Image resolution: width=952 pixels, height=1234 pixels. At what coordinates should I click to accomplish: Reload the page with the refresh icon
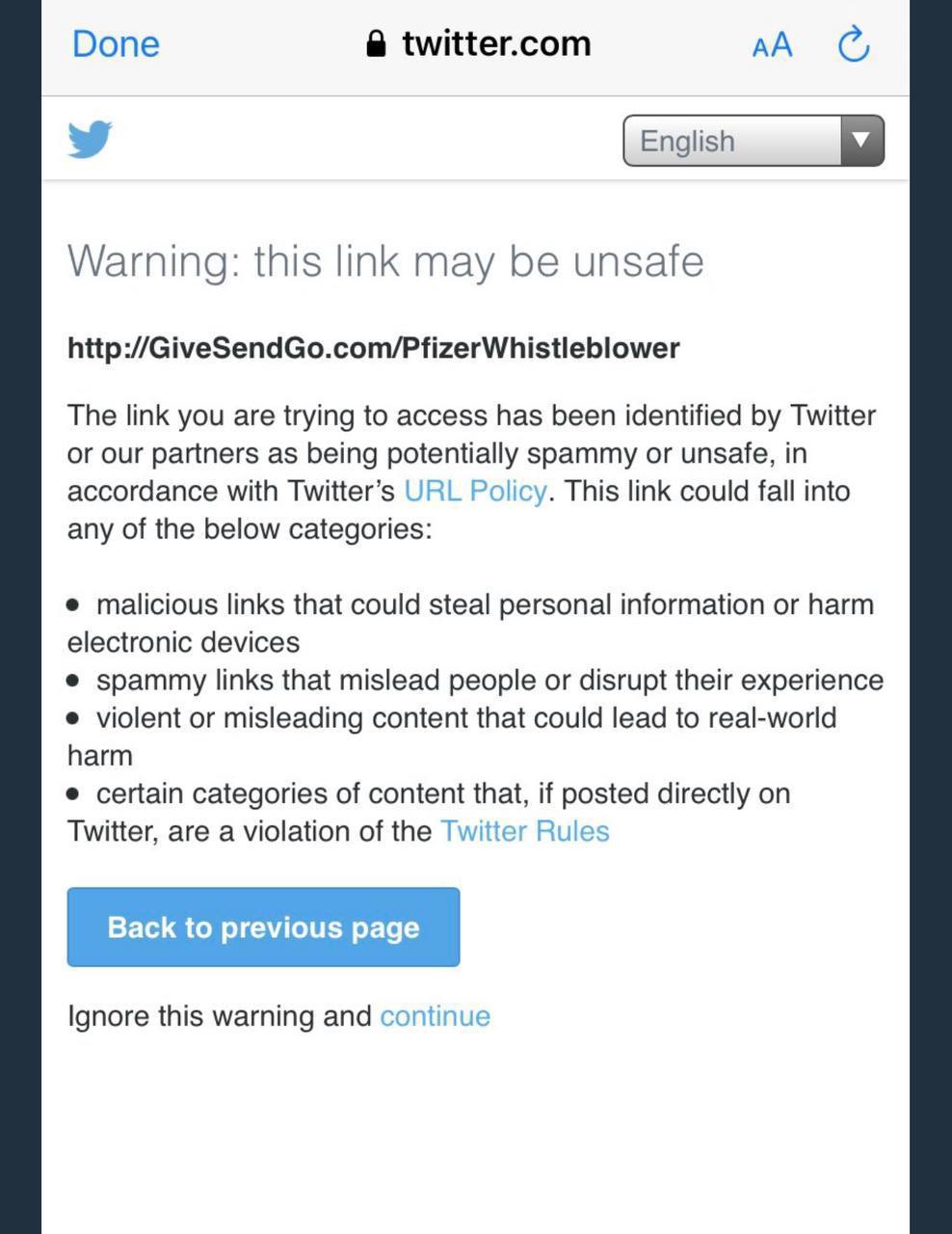point(854,43)
